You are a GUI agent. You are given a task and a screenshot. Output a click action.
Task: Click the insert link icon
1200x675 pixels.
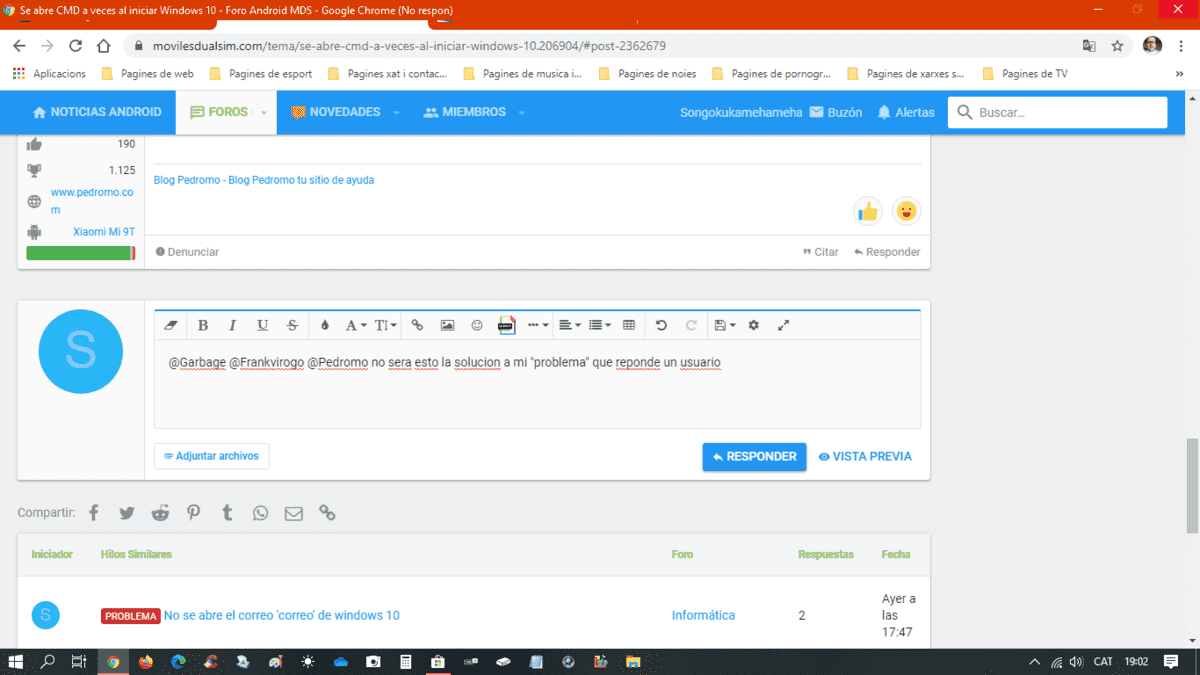click(x=418, y=325)
